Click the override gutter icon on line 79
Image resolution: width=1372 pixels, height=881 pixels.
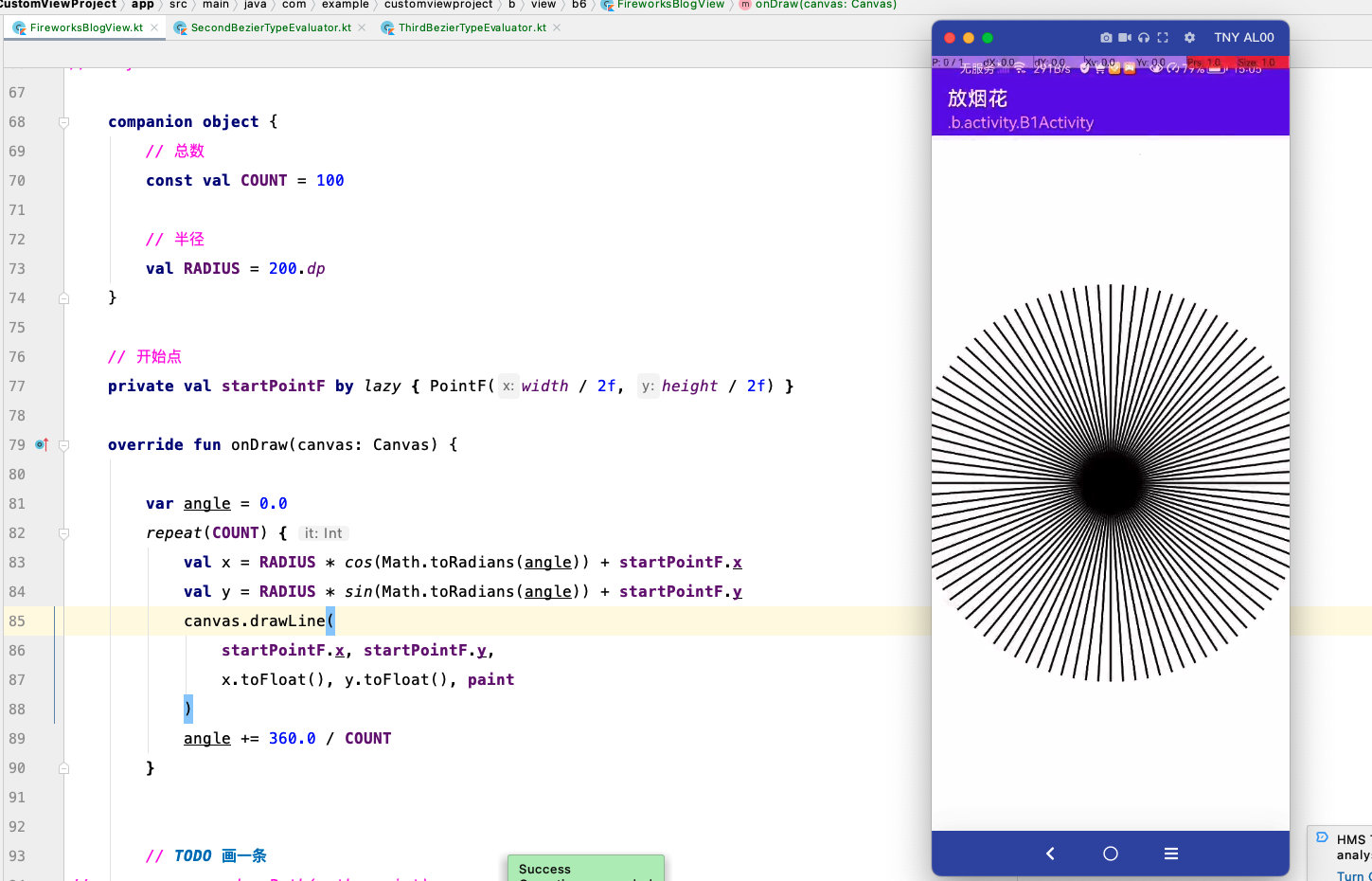tap(42, 444)
